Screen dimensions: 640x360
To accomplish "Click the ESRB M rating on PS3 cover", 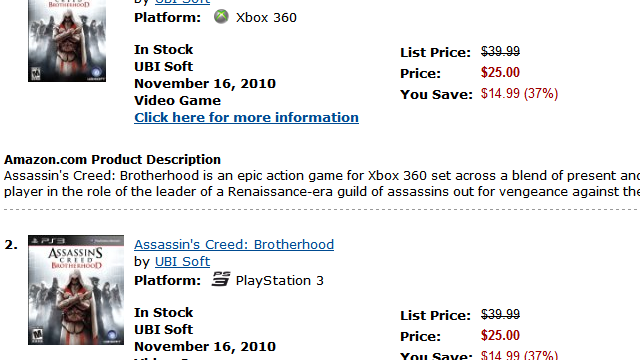I will point(37,336).
